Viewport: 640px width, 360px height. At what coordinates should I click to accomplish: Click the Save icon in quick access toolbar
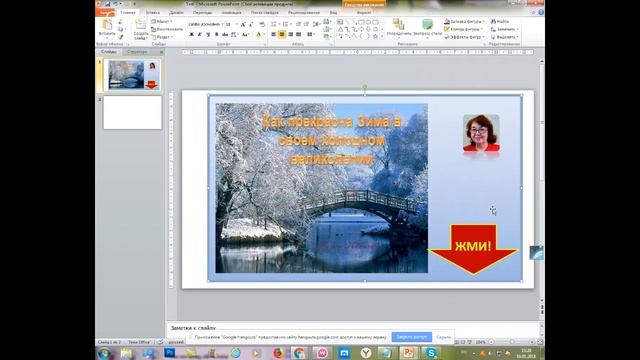click(x=107, y=4)
